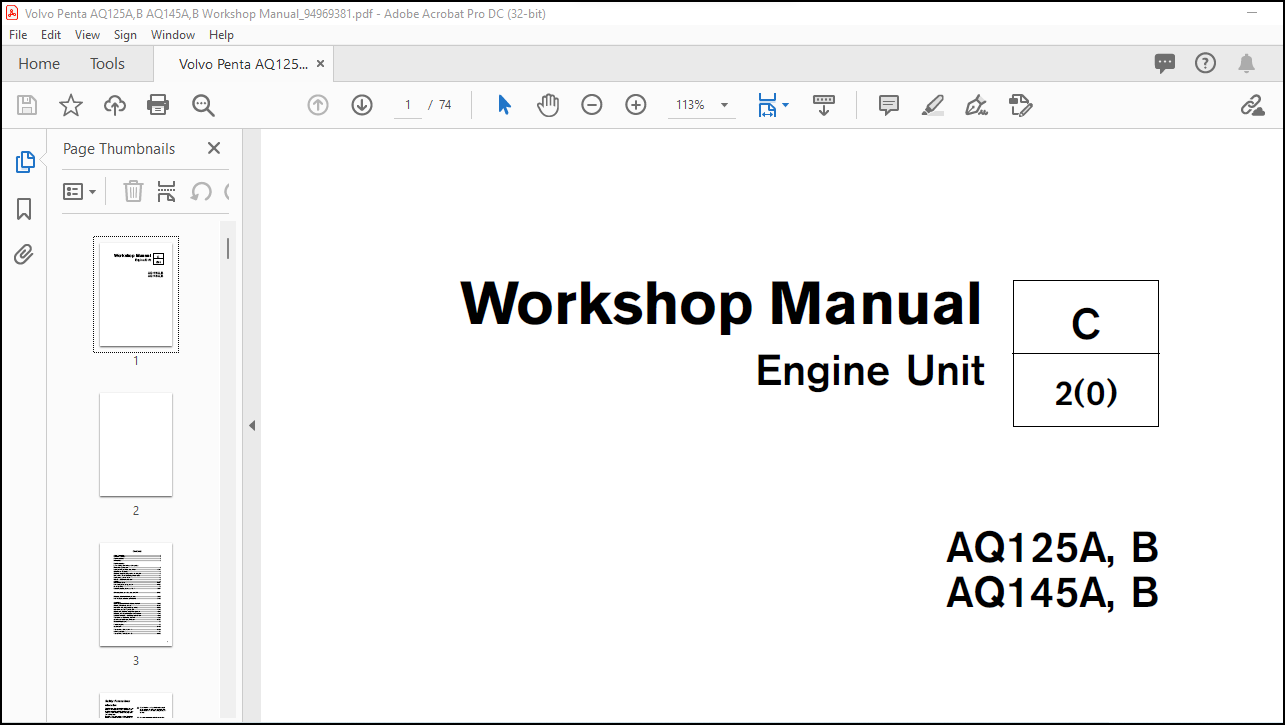The width and height of the screenshot is (1285, 725).
Task: Expand the fit page options arrow
Action: pos(786,105)
